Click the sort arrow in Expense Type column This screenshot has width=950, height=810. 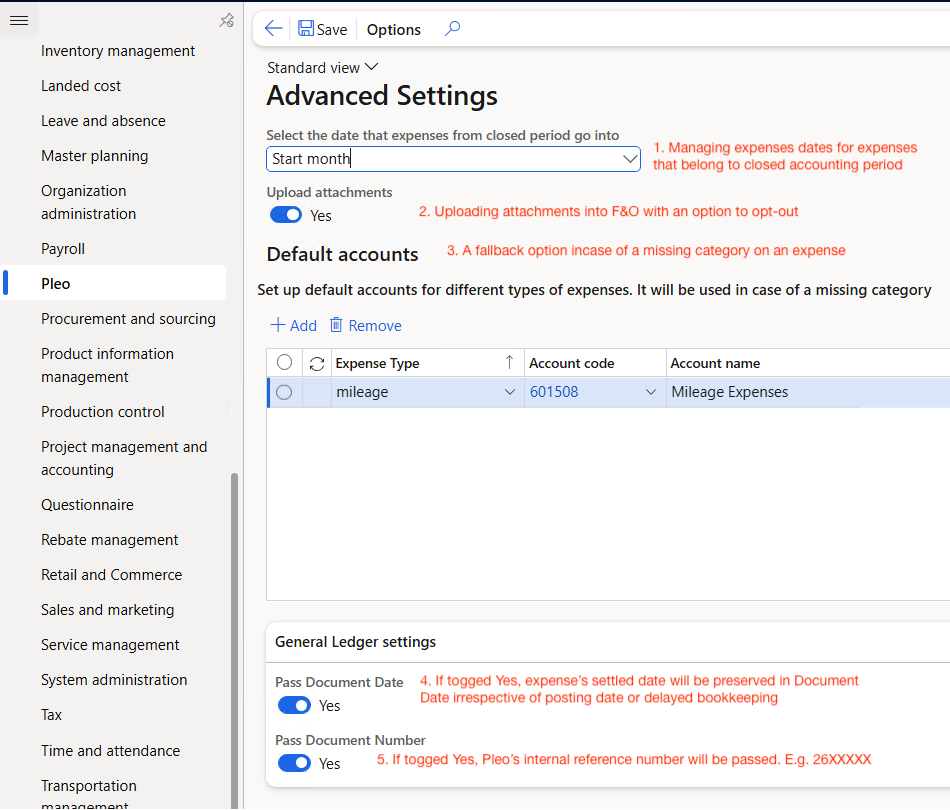coord(509,362)
